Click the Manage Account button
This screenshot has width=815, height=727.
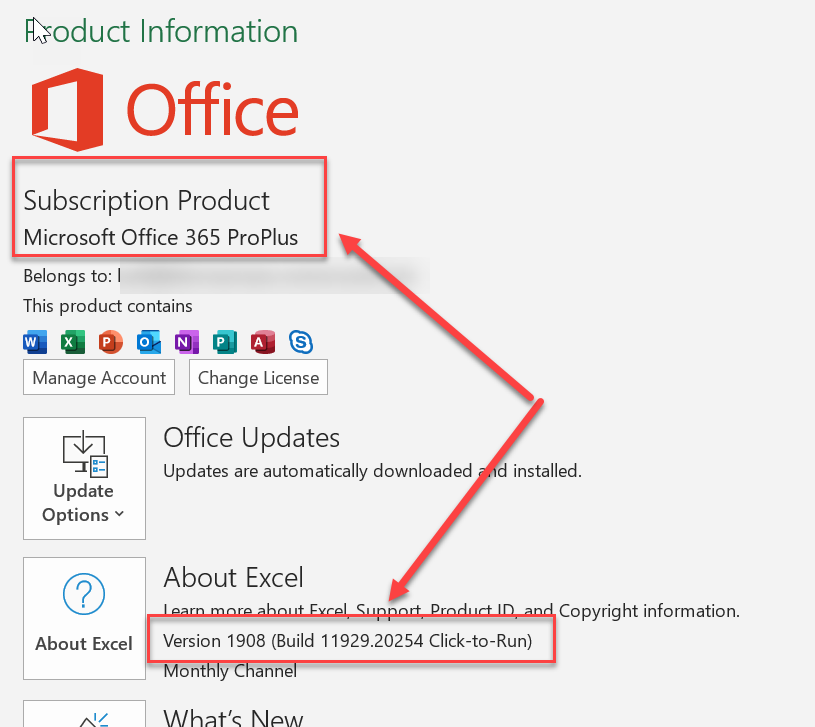click(x=98, y=377)
